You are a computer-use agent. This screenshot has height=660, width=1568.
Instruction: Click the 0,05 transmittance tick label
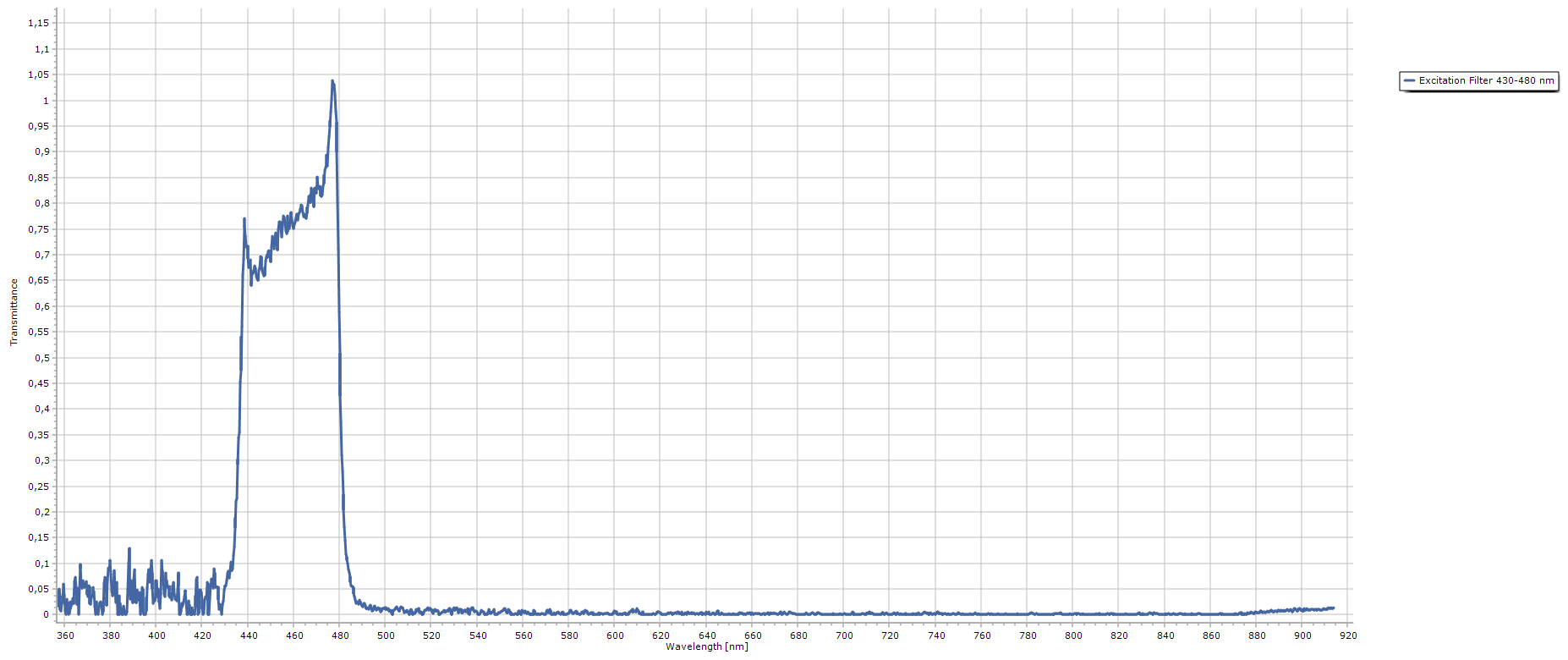(39, 589)
